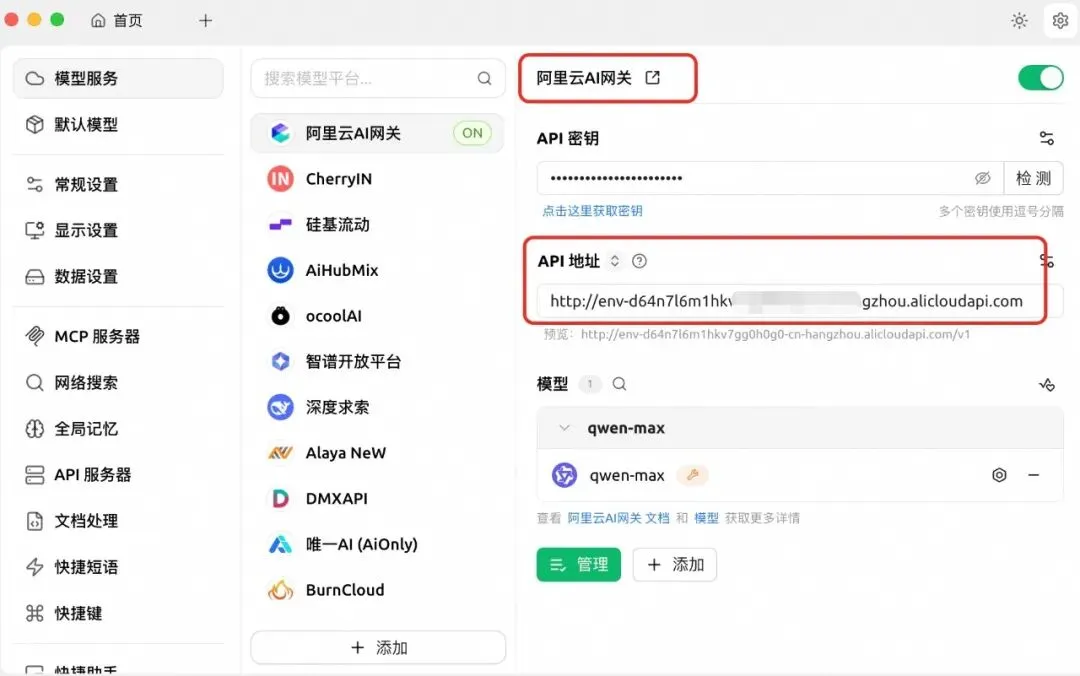
Task: Open 快捷短语 settings
Action: tap(118, 567)
